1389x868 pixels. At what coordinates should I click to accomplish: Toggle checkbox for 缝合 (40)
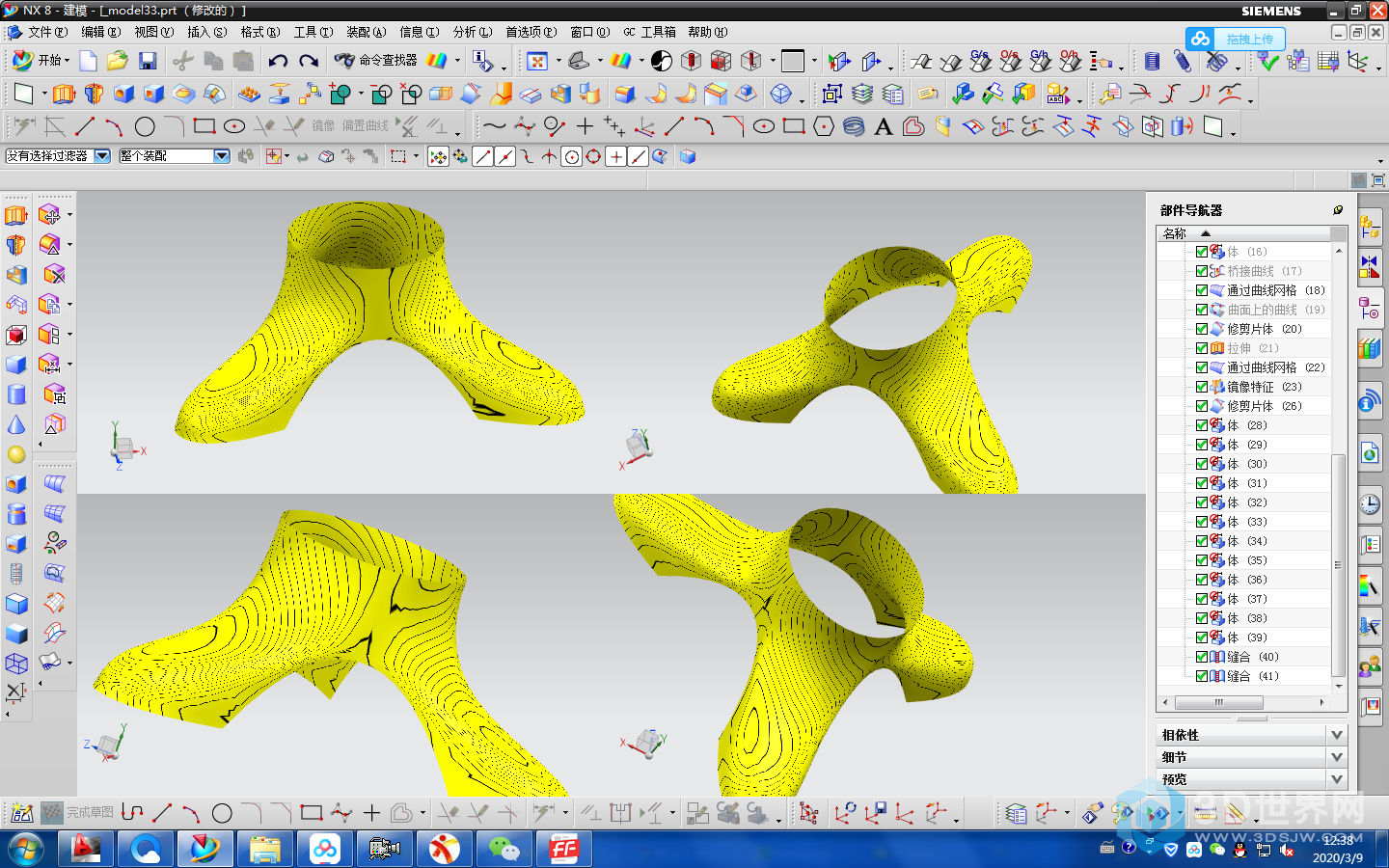point(1202,657)
